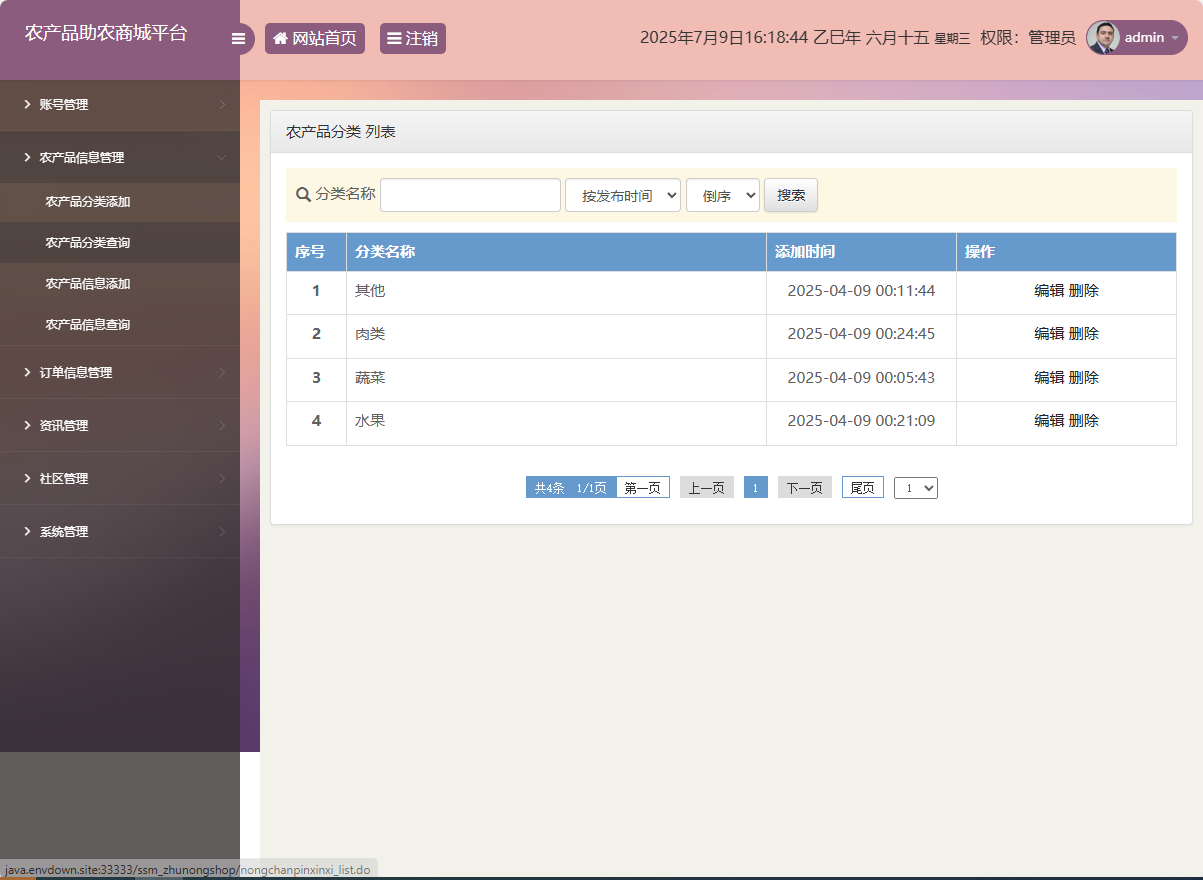
Task: Click the 搜索 search button
Action: 790,195
